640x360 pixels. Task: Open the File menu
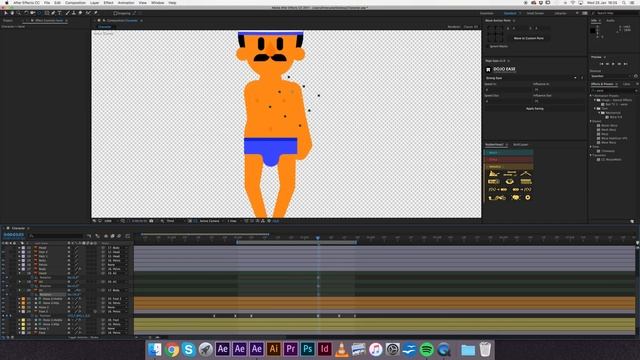(x=47, y=3)
